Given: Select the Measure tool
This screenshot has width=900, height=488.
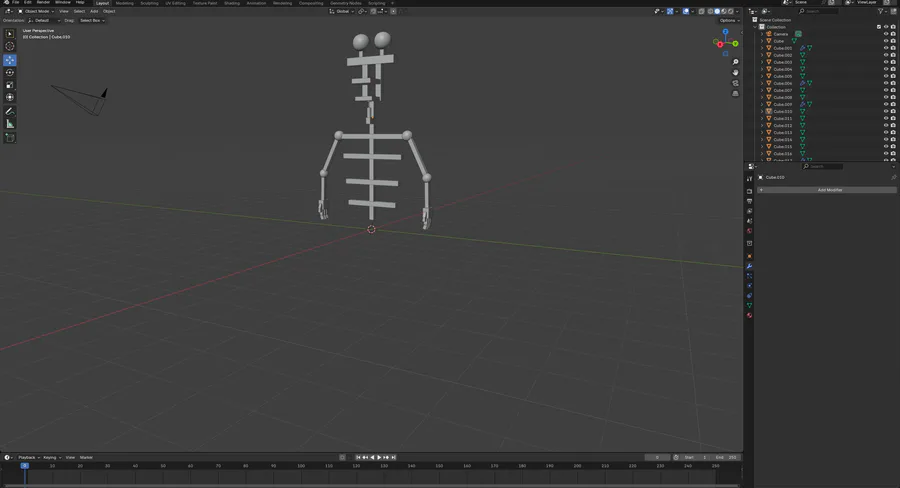Looking at the screenshot, I should [10, 124].
